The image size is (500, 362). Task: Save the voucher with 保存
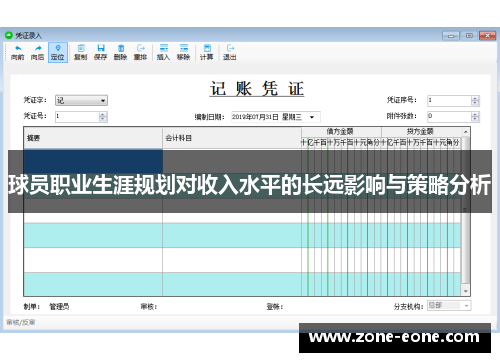pos(100,53)
